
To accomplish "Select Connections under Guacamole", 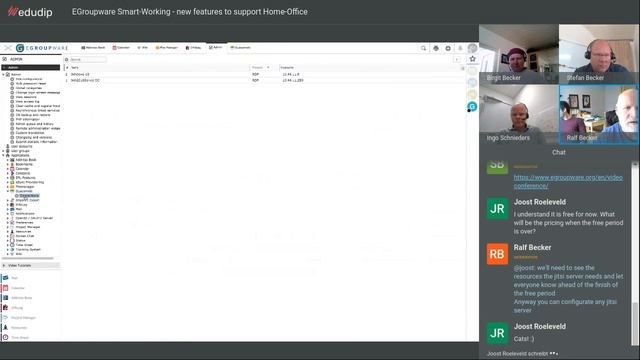I will click(x=29, y=196).
